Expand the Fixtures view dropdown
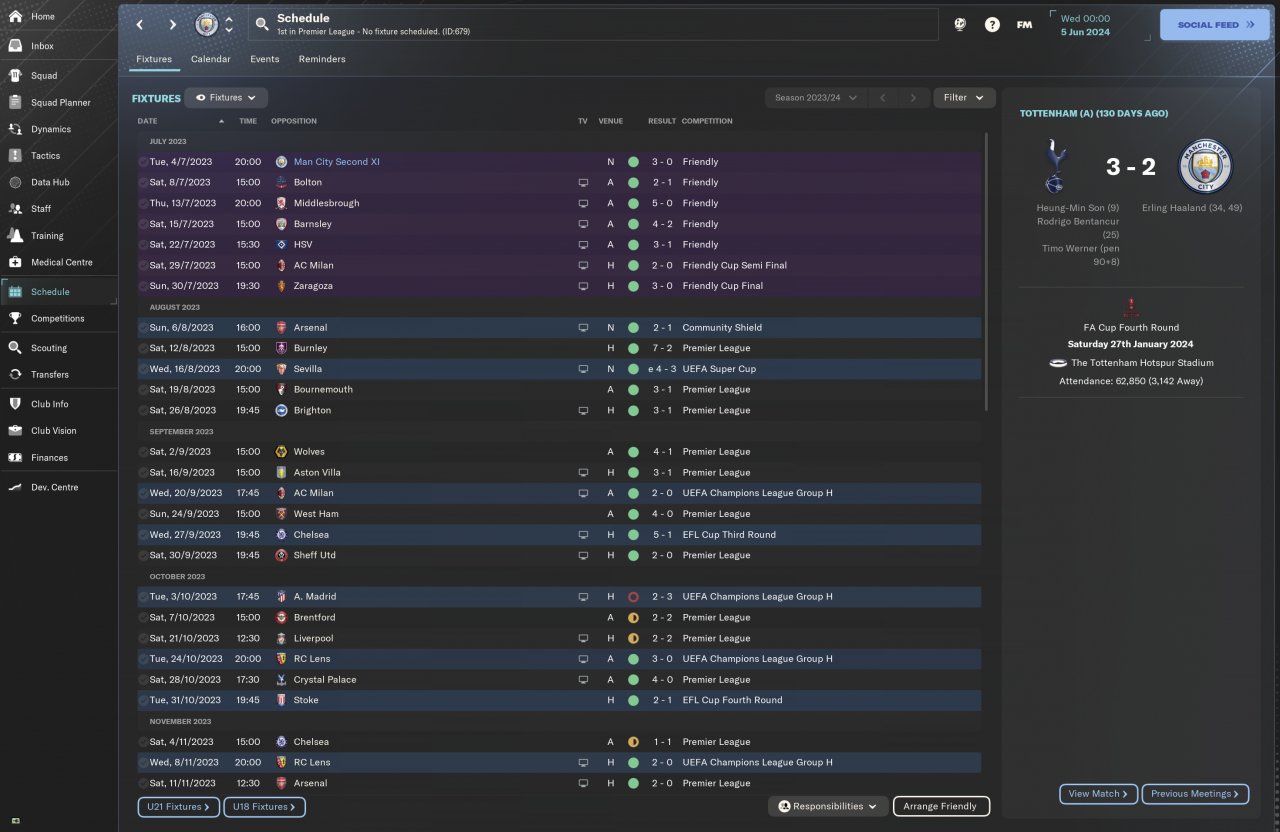 (226, 98)
